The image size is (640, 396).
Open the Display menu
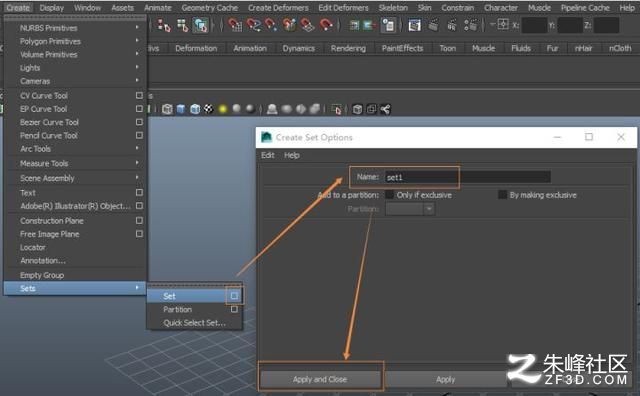[51, 8]
